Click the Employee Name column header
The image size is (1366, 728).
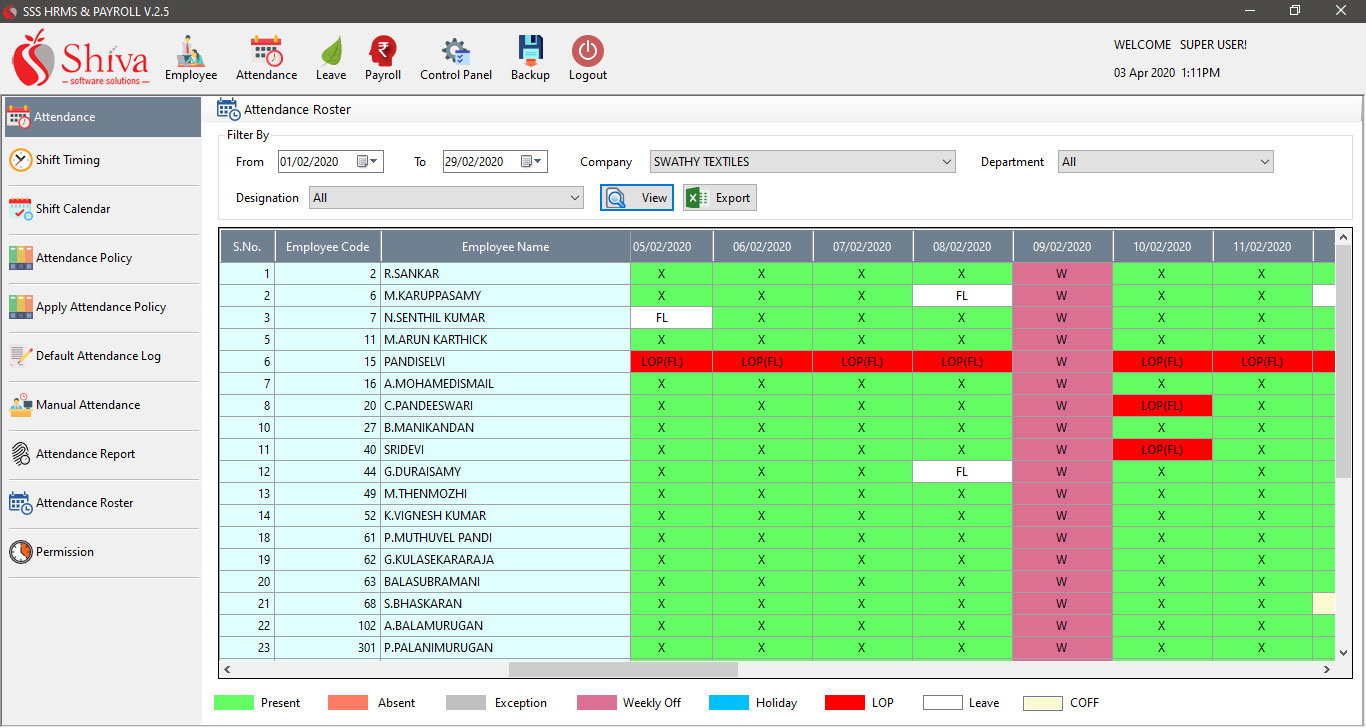(505, 247)
